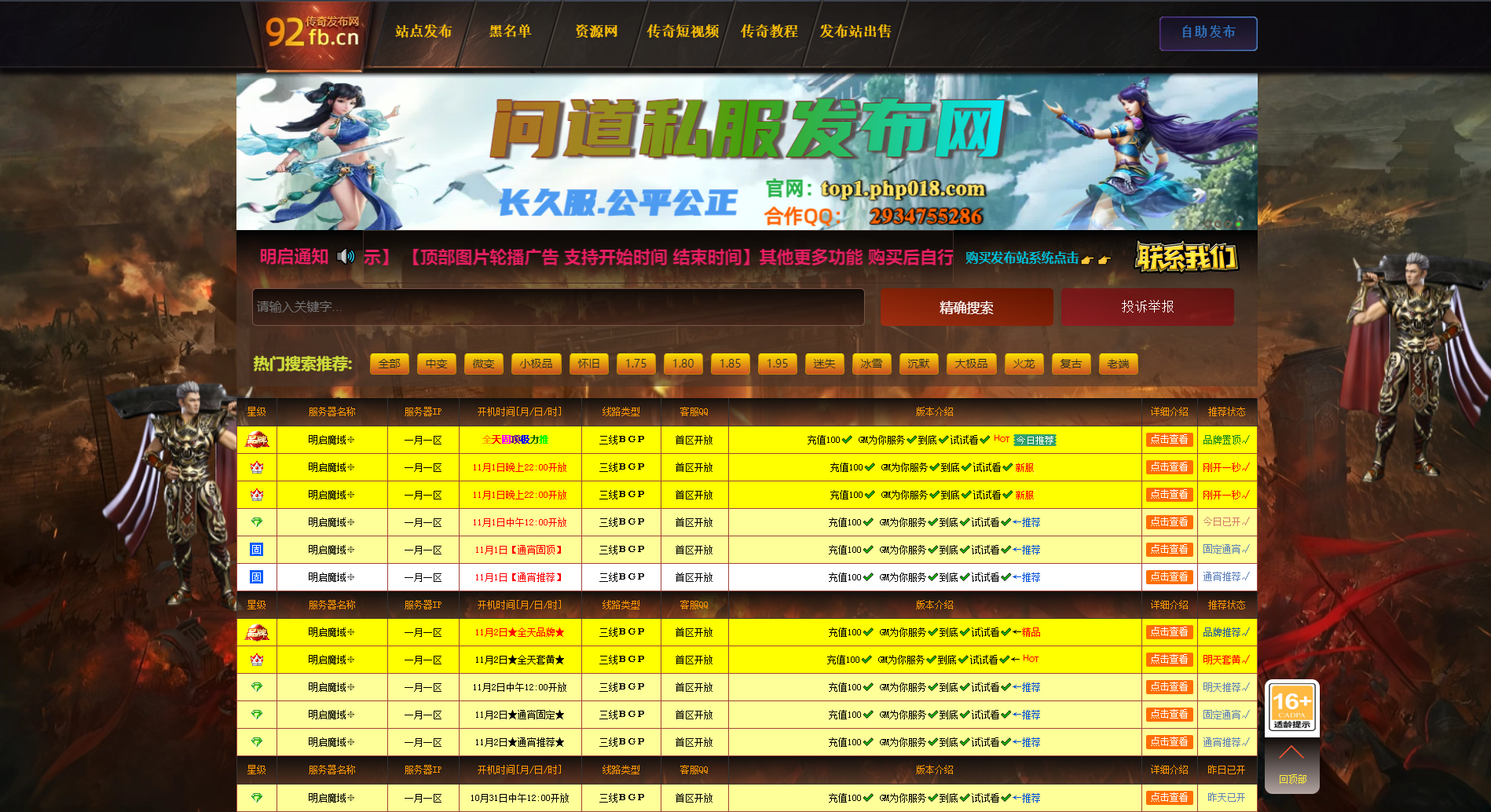Go to 传奇短视频 in top navigation
The height and width of the screenshot is (812, 1491).
[x=683, y=31]
